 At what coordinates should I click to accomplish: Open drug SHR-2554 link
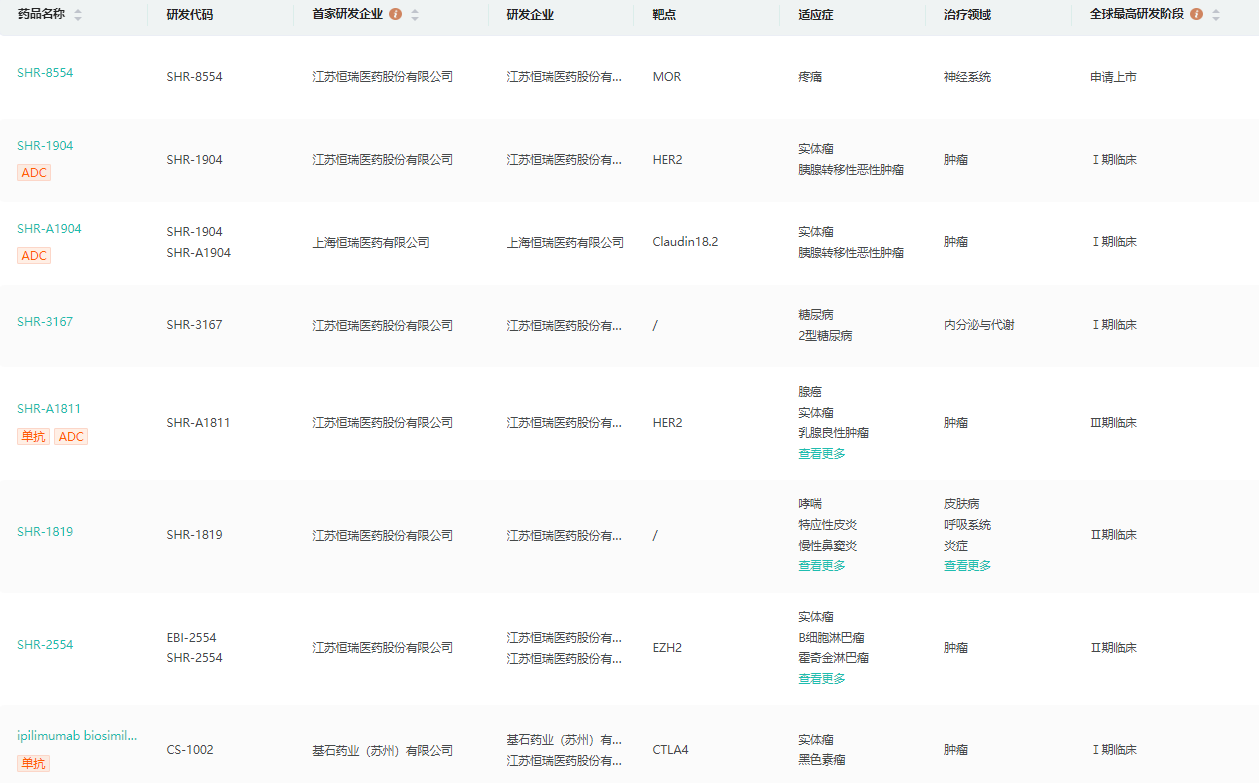(x=45, y=645)
